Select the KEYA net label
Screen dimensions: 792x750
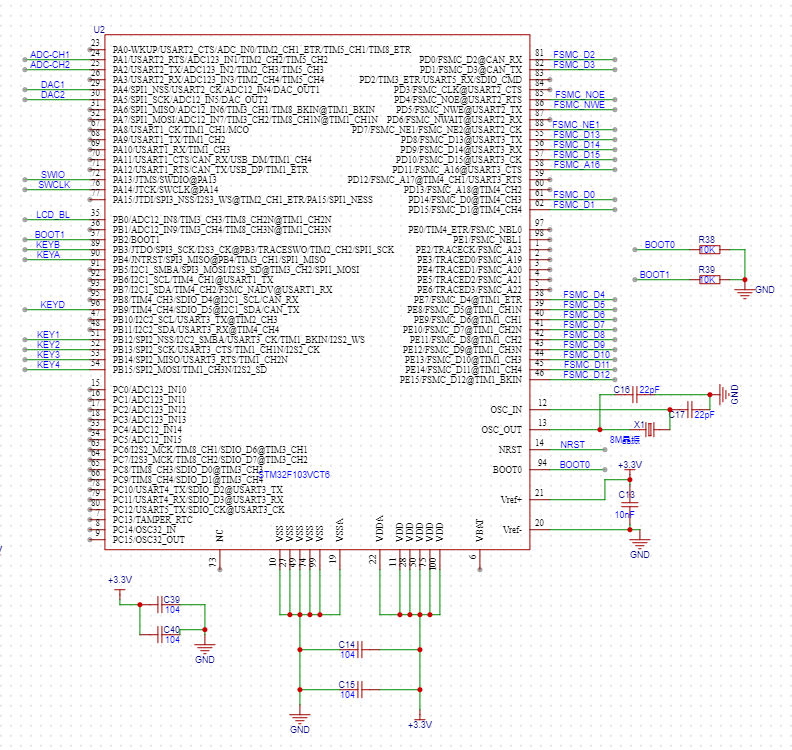point(48,255)
